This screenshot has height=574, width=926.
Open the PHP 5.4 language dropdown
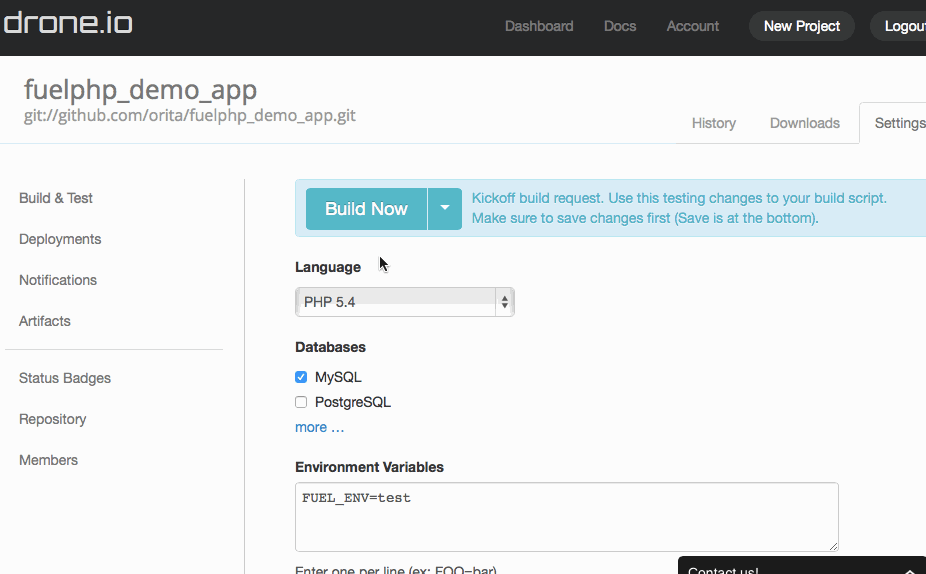coord(405,302)
